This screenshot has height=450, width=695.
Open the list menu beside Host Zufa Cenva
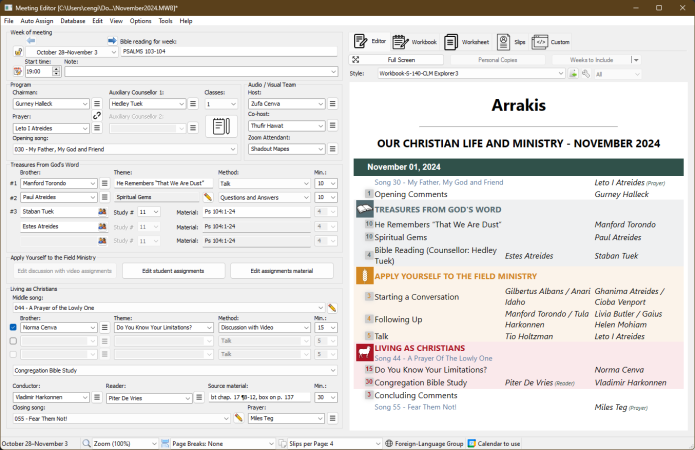(332, 104)
